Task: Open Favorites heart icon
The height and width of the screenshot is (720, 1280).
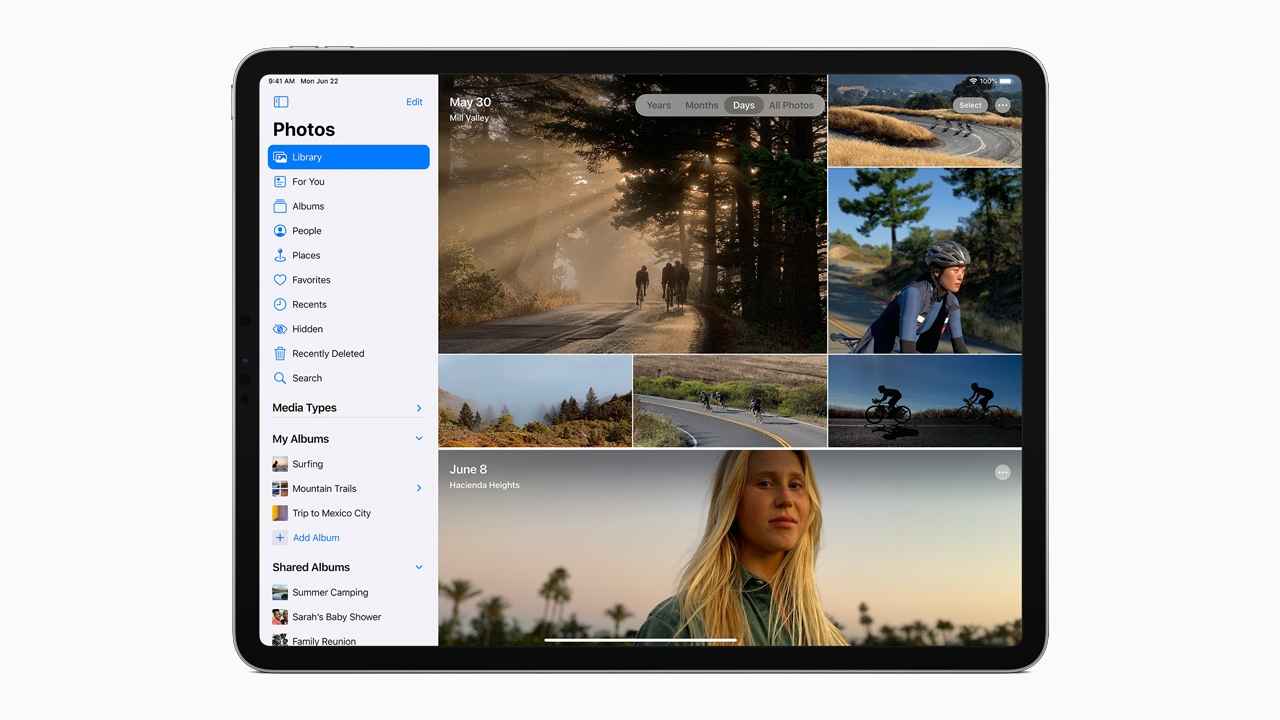Action: [280, 280]
